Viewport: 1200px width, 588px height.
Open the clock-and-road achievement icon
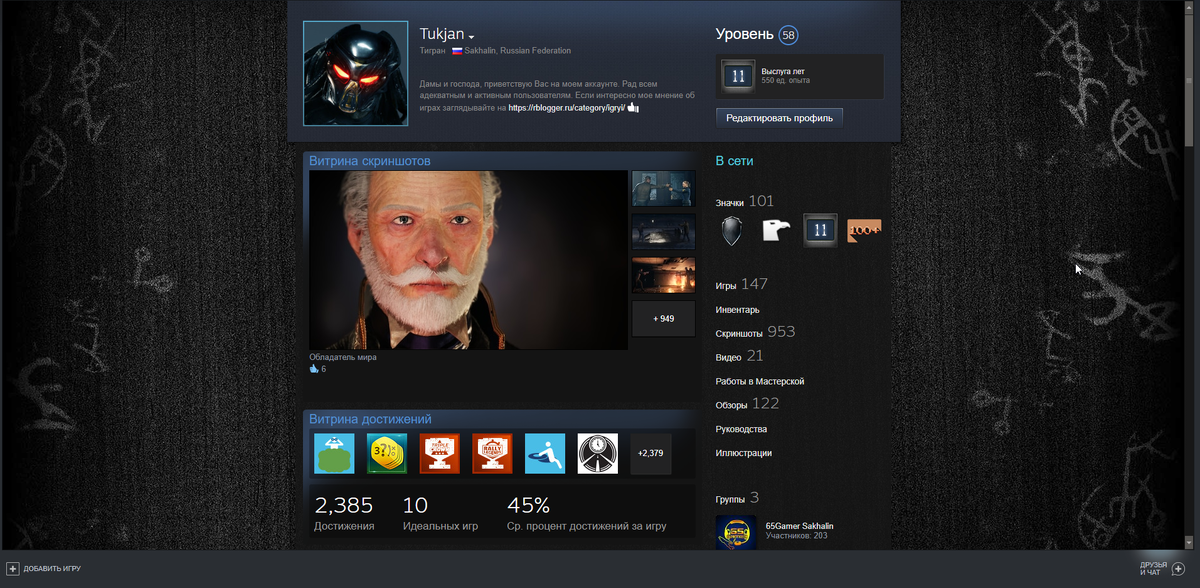pos(596,453)
